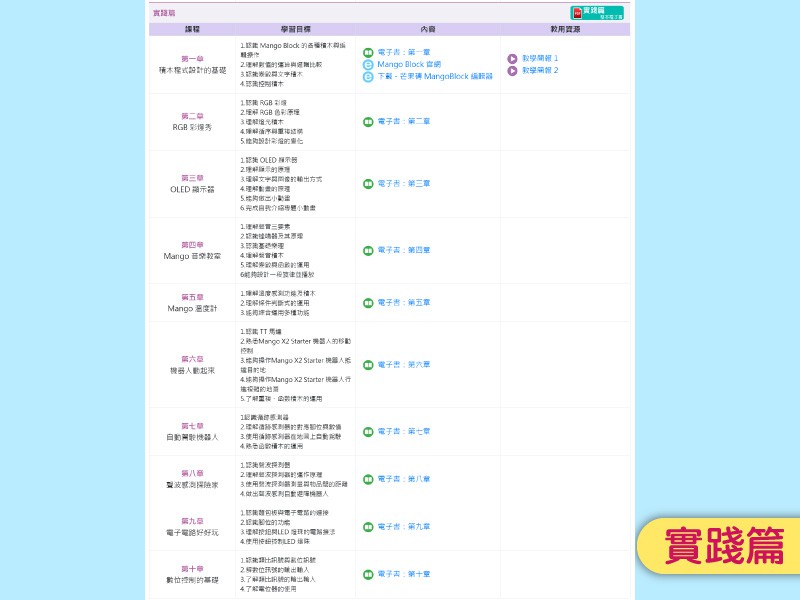This screenshot has width=800, height=600.
Task: Click the large yellow 實踐篇 banner
Action: click(x=724, y=546)
